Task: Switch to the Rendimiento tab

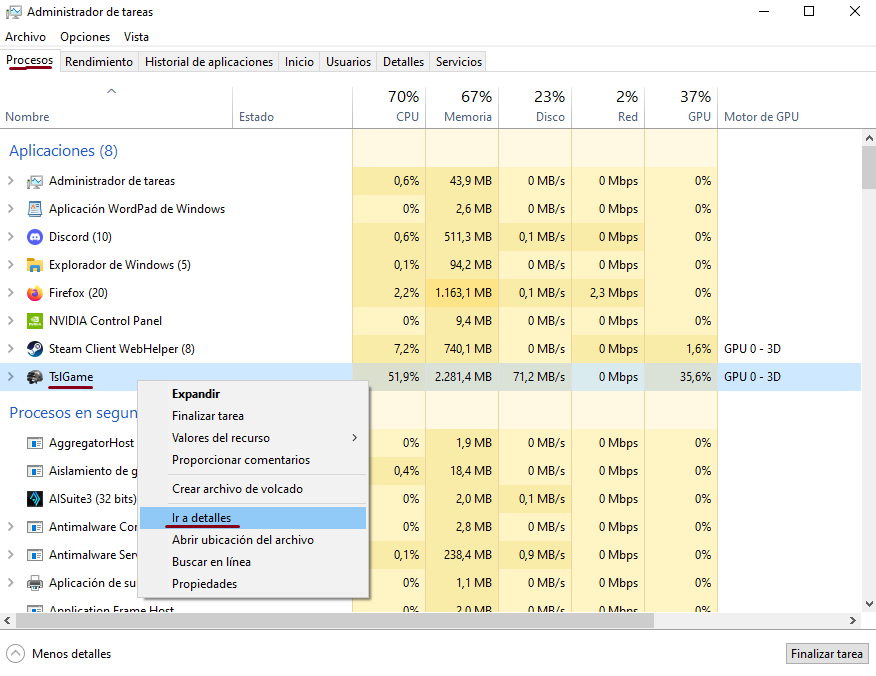Action: click(x=99, y=62)
